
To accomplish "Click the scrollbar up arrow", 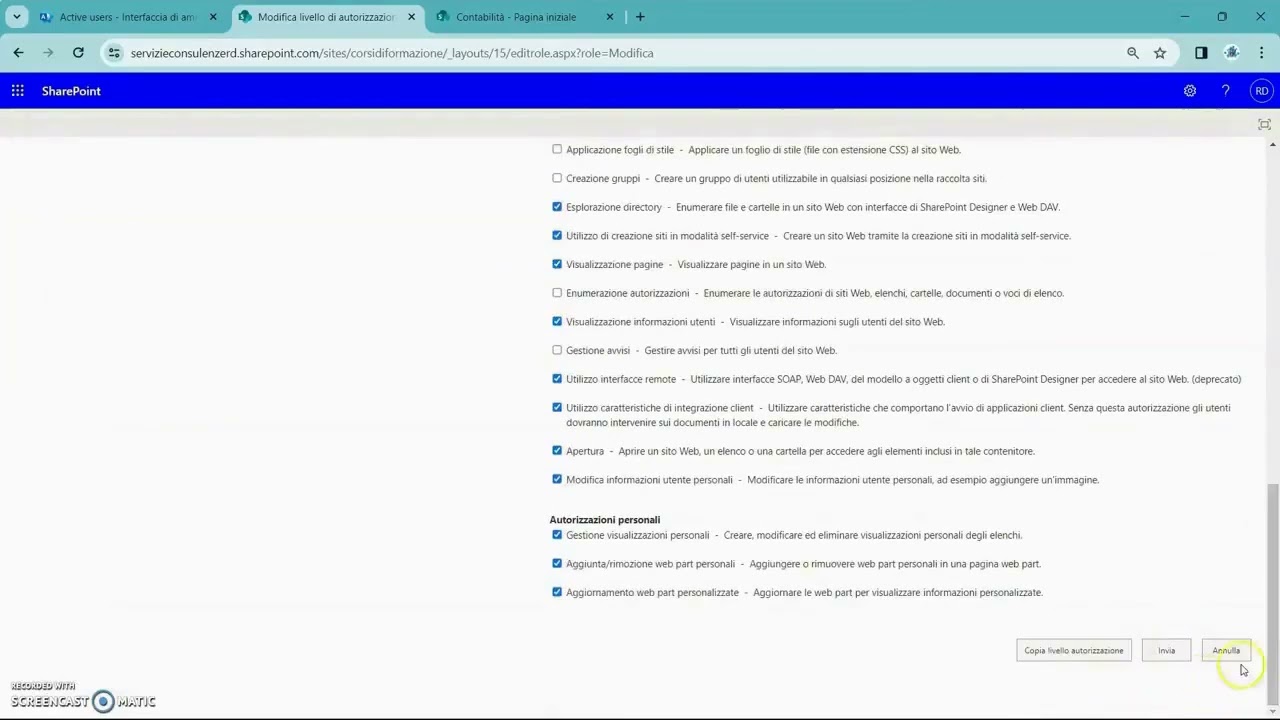I will [1272, 145].
